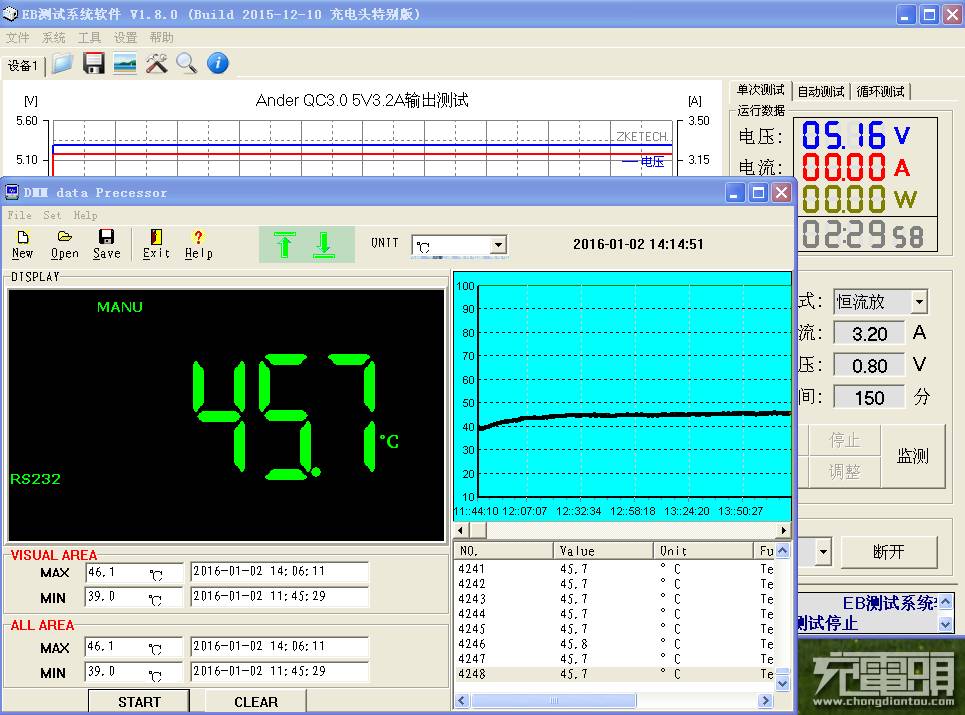Open the 文件 menu in EB software
This screenshot has width=965, height=715.
point(18,38)
